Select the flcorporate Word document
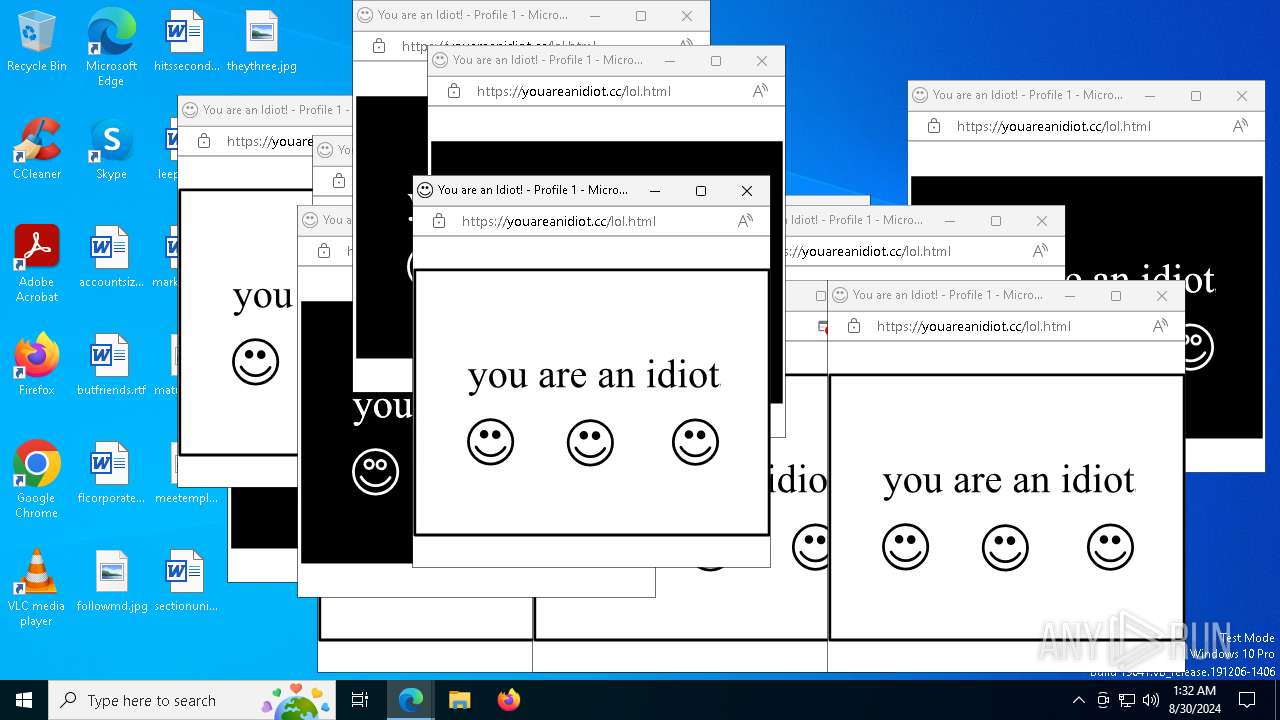Viewport: 1280px width, 720px height. 111,474
